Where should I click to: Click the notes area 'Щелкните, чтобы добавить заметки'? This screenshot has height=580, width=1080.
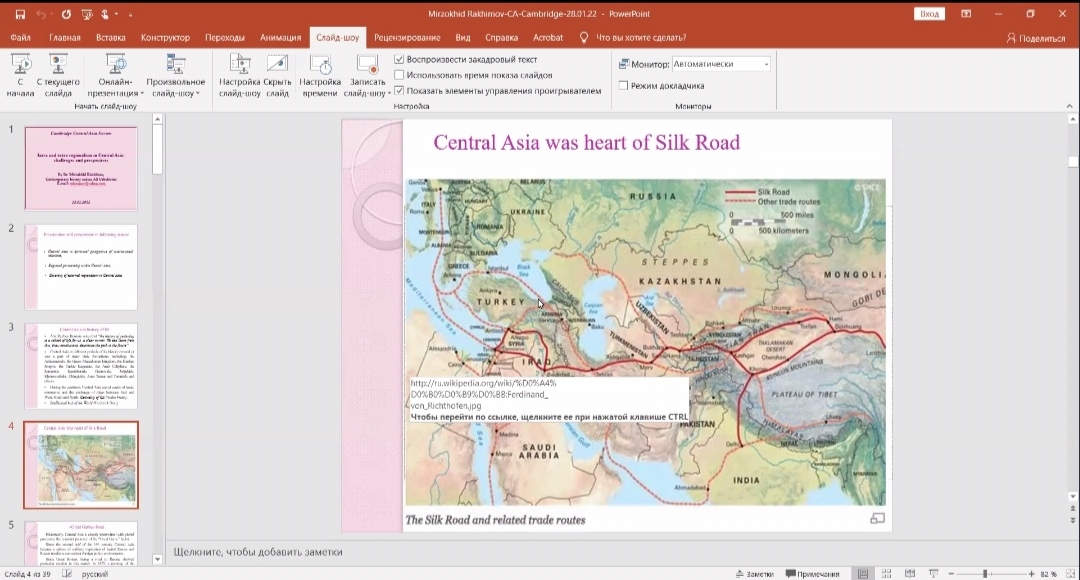tap(258, 552)
